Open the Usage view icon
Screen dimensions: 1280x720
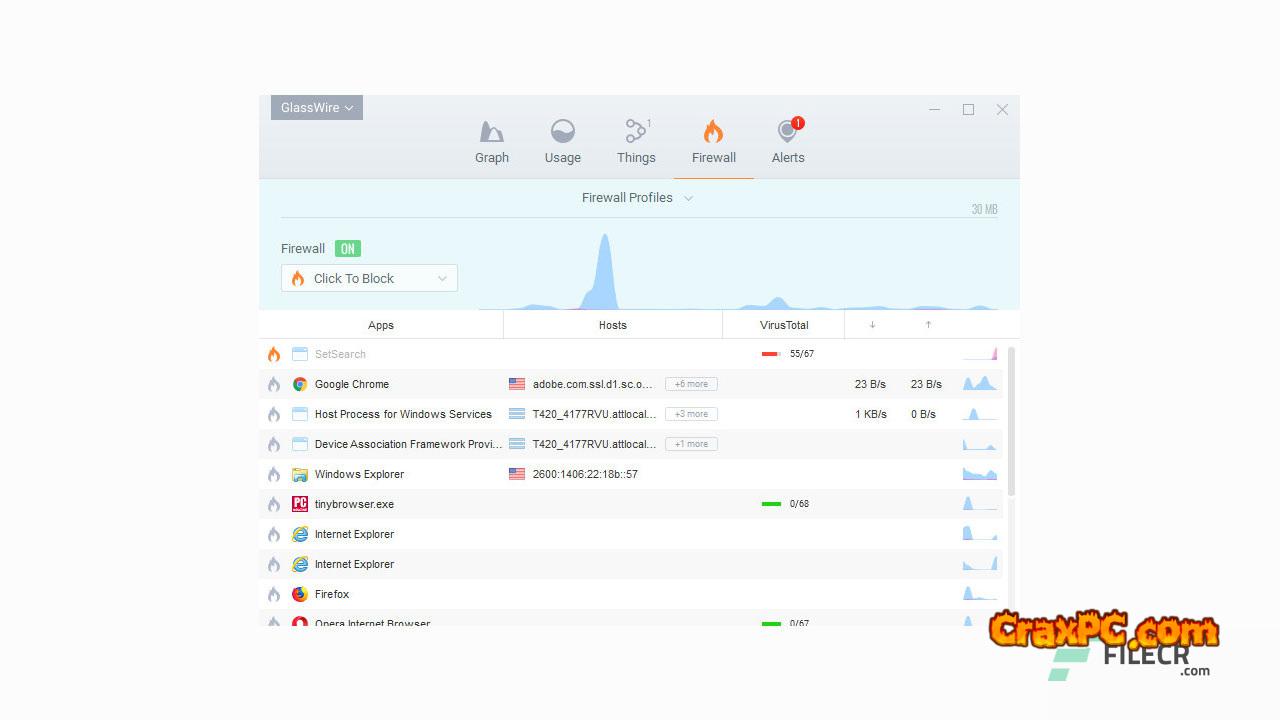coord(562,132)
